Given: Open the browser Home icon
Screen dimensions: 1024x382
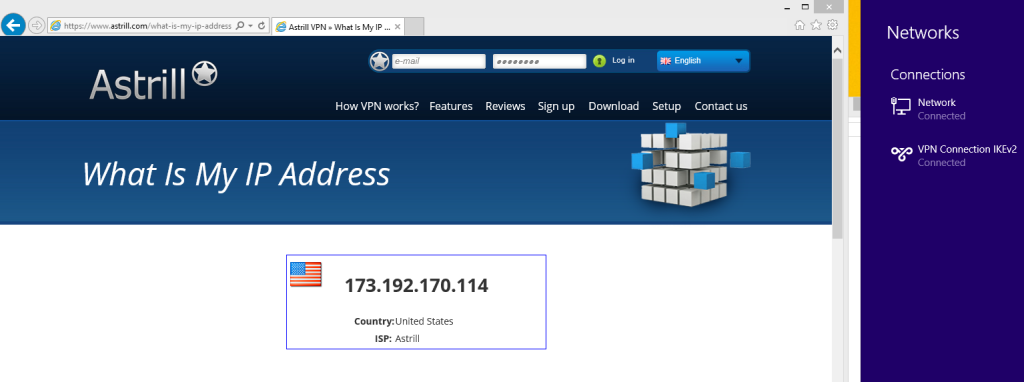Looking at the screenshot, I should coord(799,25).
